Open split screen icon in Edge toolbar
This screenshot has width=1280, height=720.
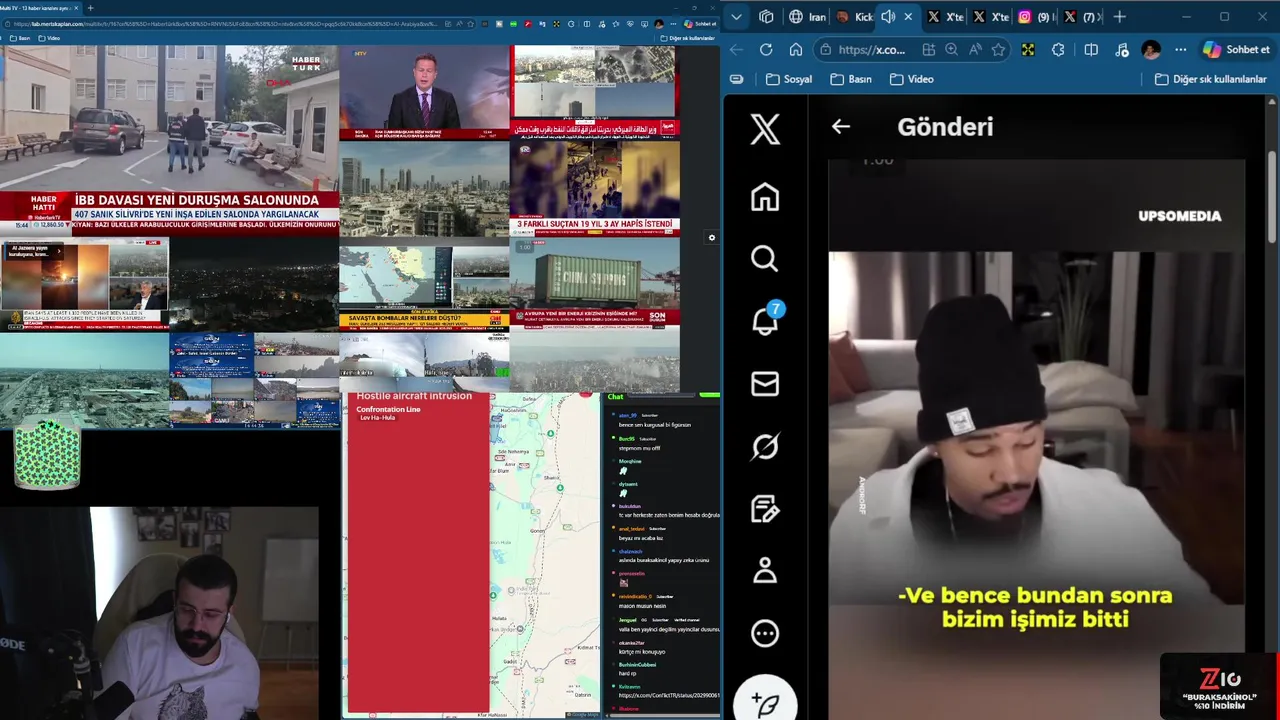click(1091, 49)
